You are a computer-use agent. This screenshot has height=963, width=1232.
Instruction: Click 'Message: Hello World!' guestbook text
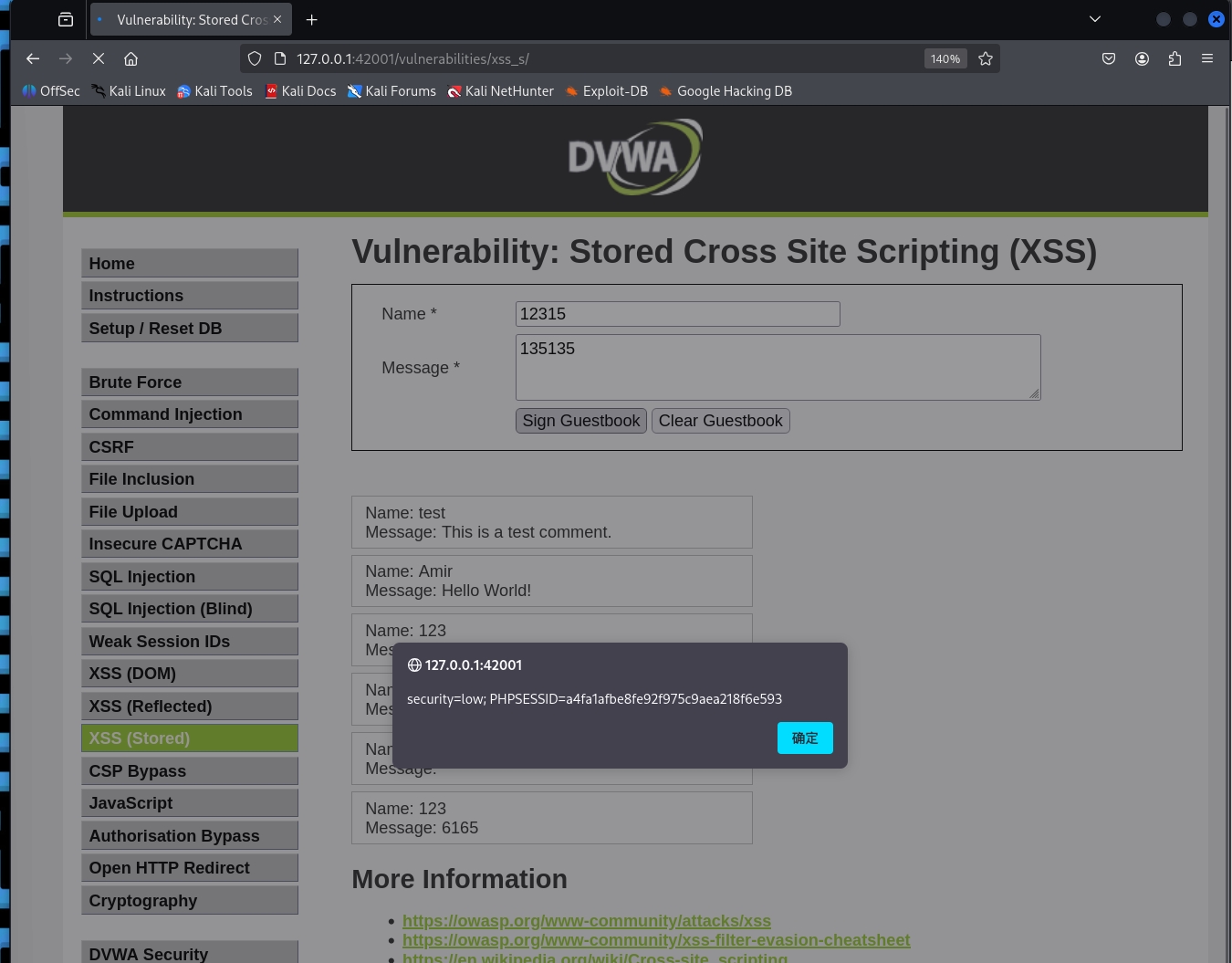pyautogui.click(x=448, y=591)
